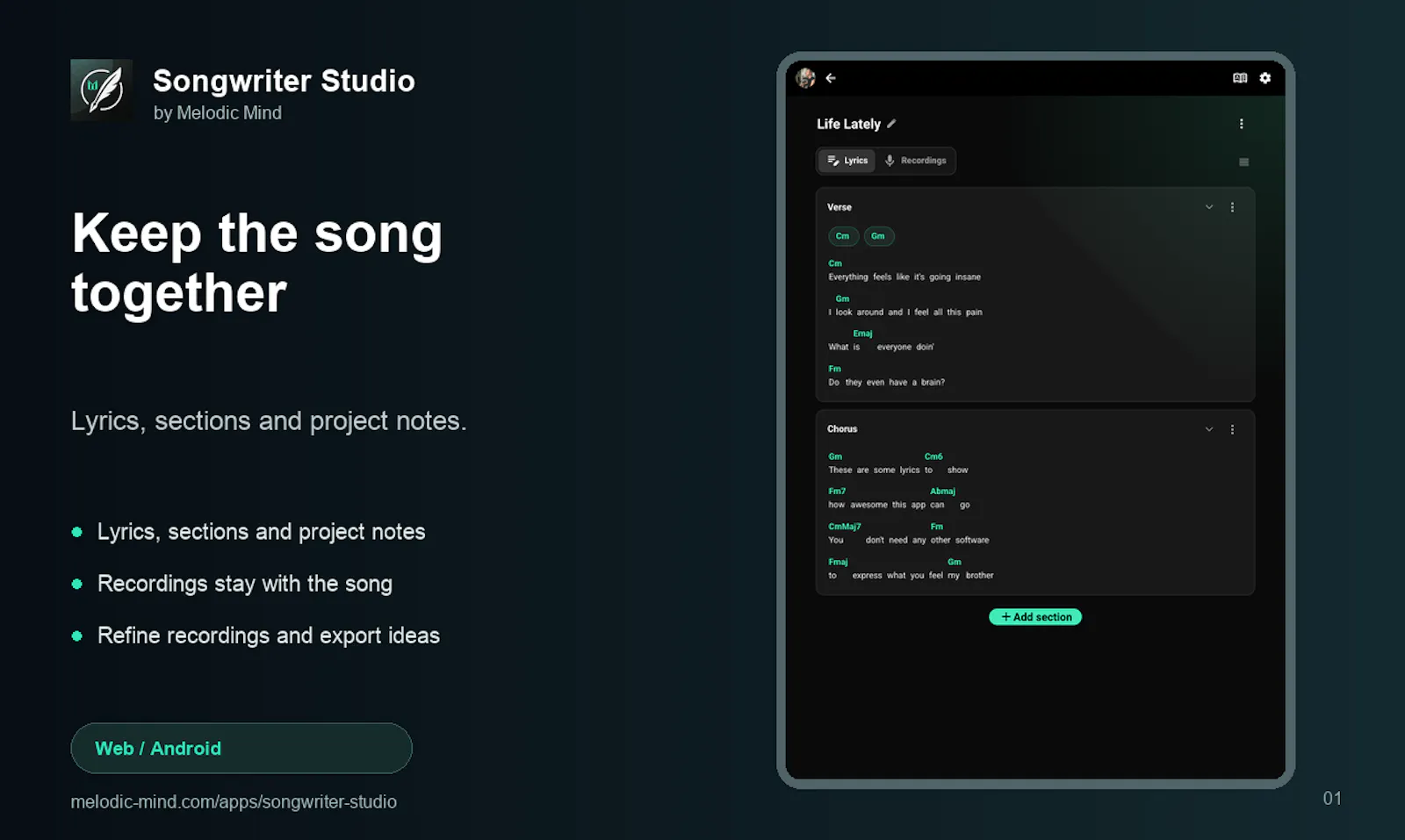The width and height of the screenshot is (1405, 840).
Task: Open melodic-mind.com/apps/songwriter-studio link
Action: coord(234,801)
